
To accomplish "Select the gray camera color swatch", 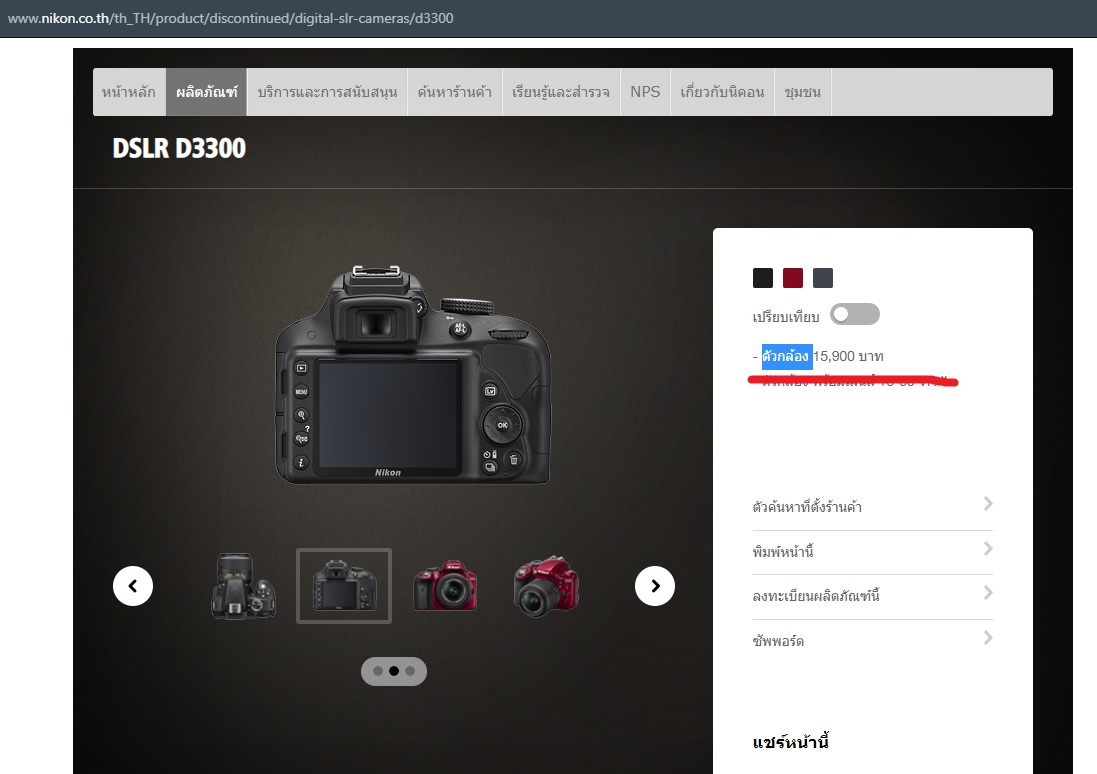I will pyautogui.click(x=823, y=277).
